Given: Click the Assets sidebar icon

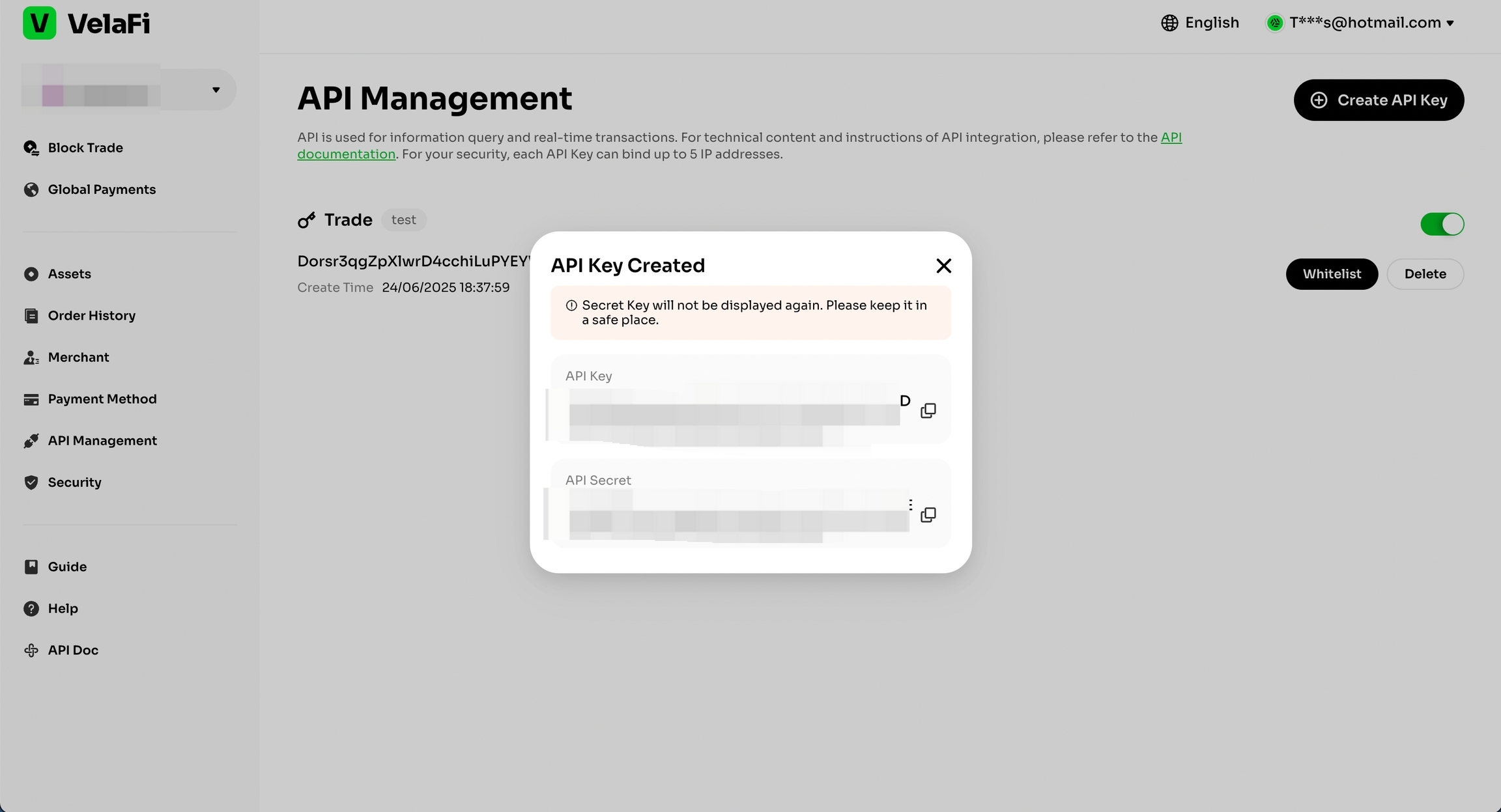Looking at the screenshot, I should pos(31,274).
